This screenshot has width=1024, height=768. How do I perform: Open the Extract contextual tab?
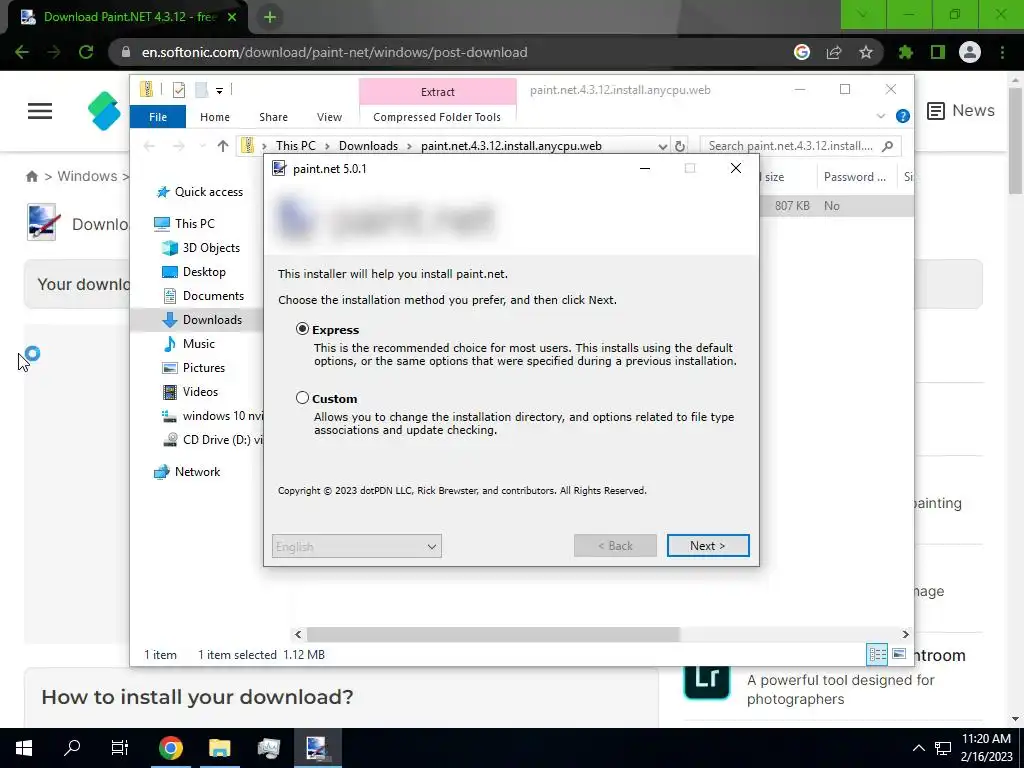438,92
